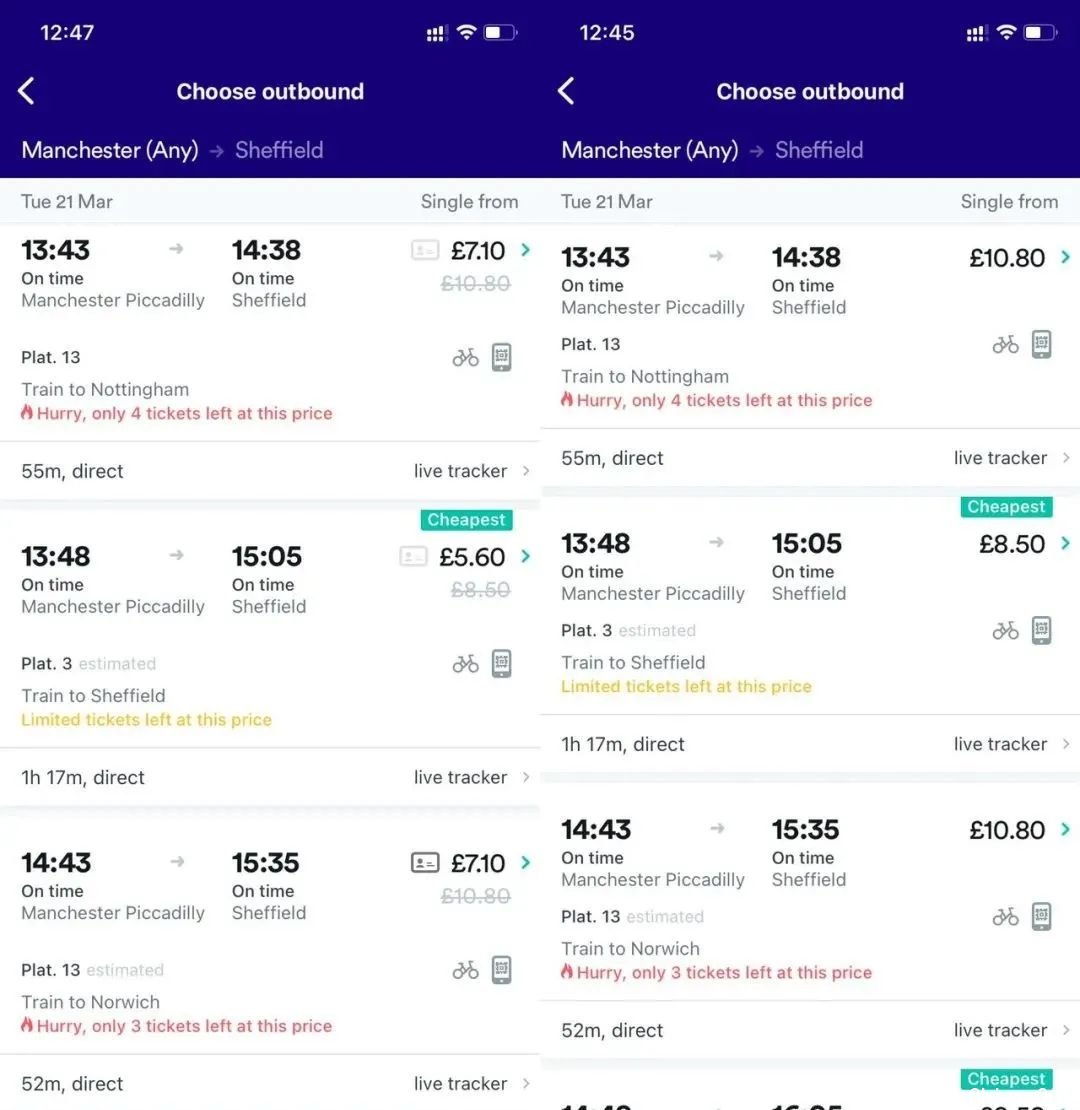Tap Manchester (Any) origin in right header

pos(650,150)
